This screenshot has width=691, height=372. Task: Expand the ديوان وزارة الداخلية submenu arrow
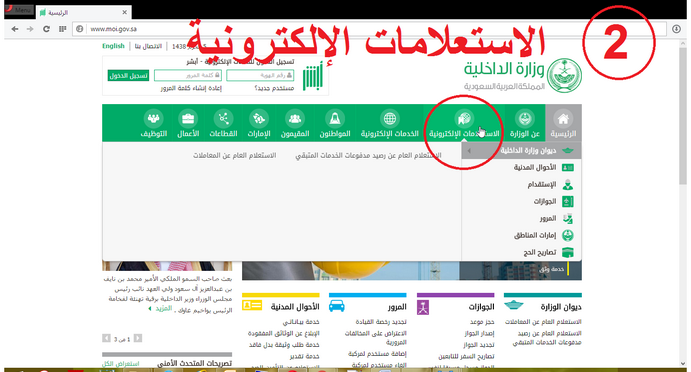click(x=469, y=151)
